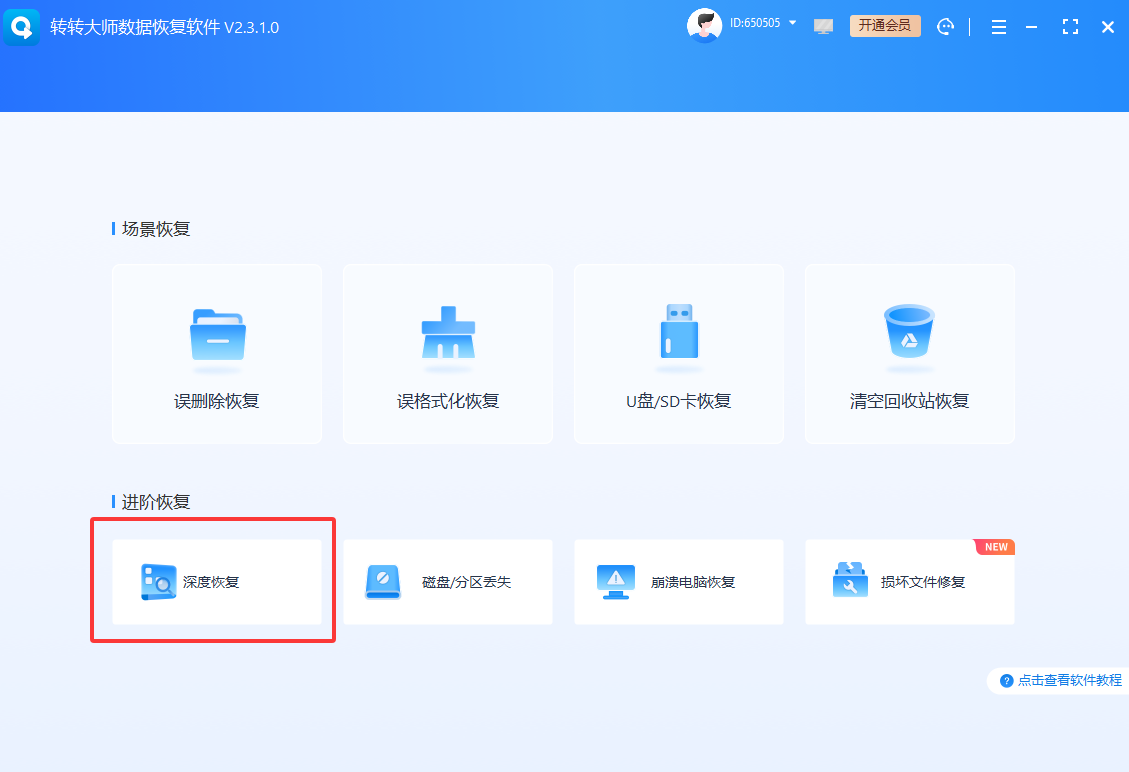Click the 进阶恢复 section heading

click(156, 502)
